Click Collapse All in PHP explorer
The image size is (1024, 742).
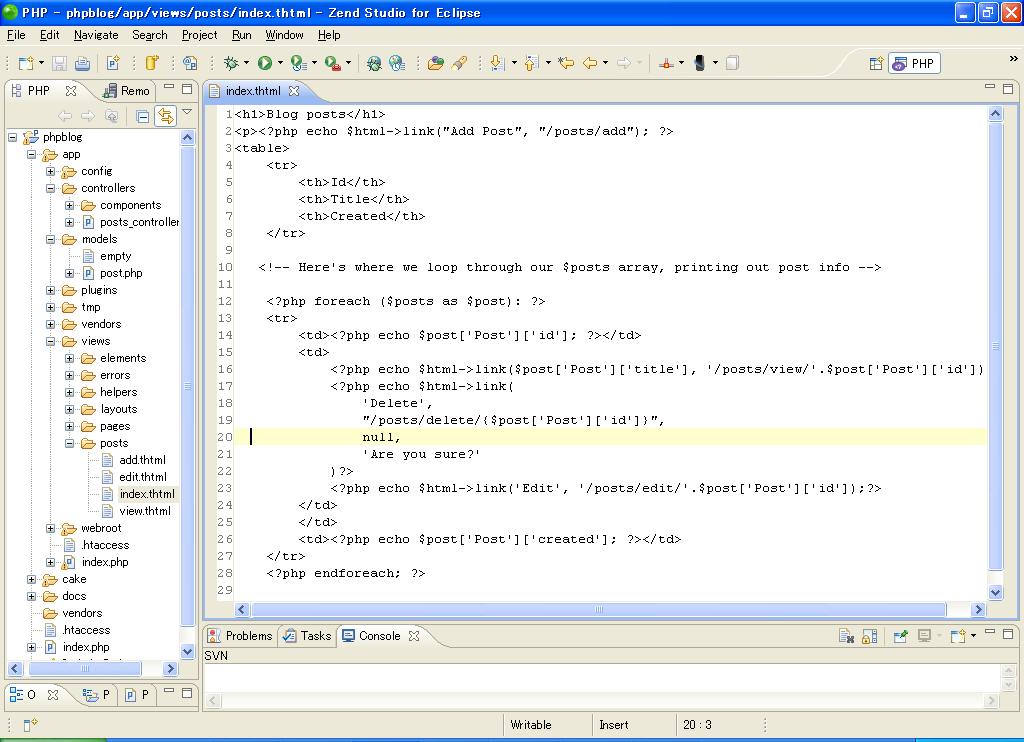point(143,116)
